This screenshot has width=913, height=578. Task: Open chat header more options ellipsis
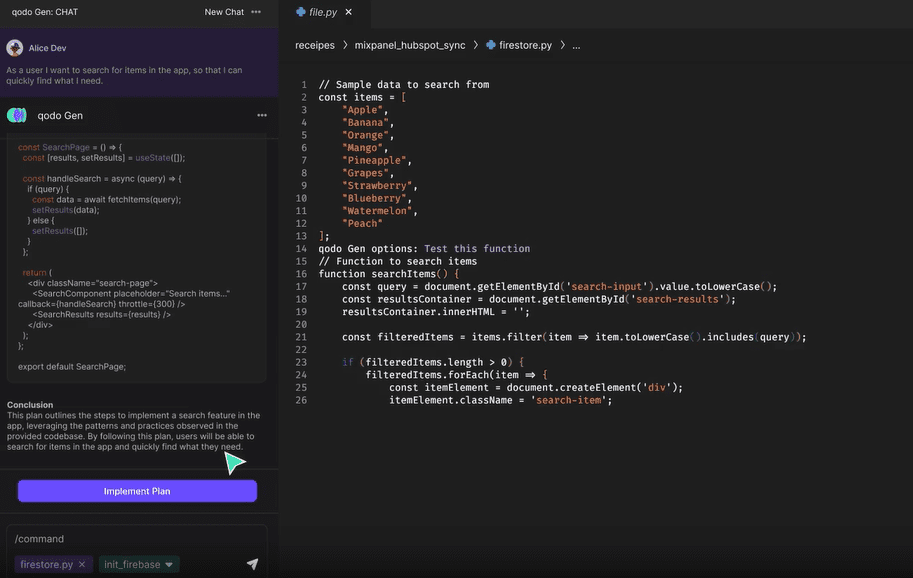pos(256,12)
